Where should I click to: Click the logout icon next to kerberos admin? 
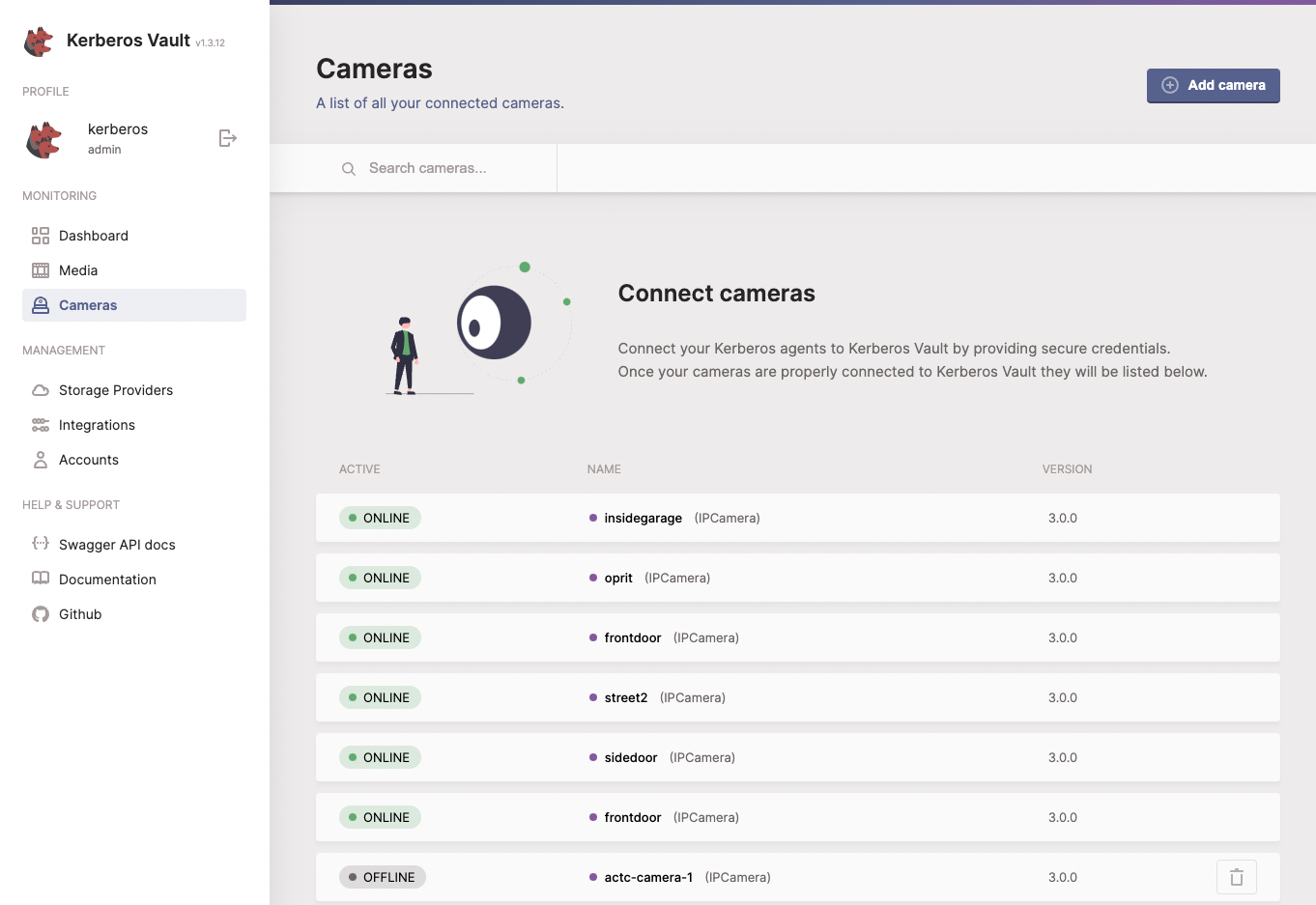tap(227, 138)
